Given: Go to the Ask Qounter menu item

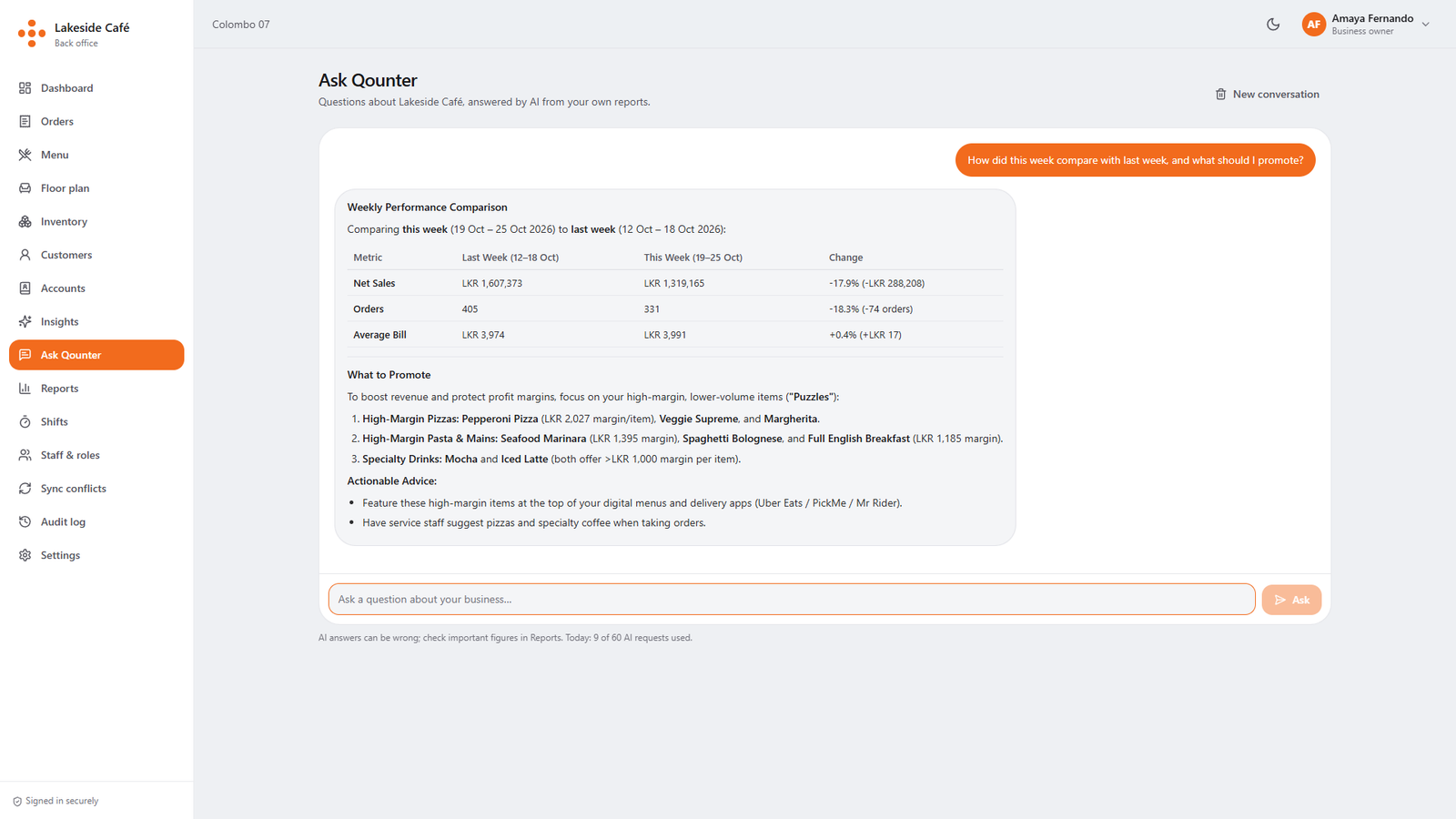Looking at the screenshot, I should click(x=96, y=355).
